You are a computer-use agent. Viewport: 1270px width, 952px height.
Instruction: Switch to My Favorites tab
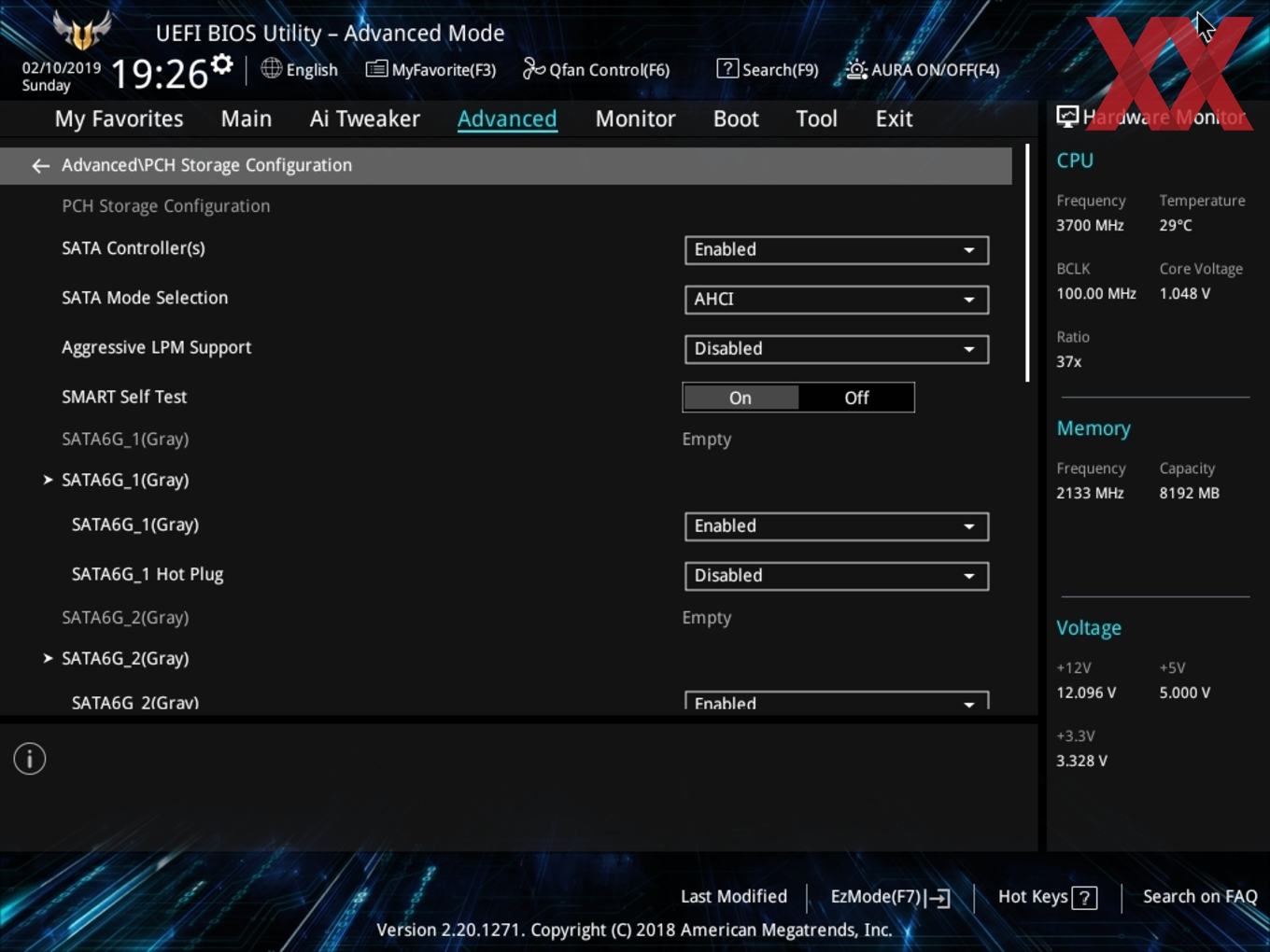[x=119, y=119]
